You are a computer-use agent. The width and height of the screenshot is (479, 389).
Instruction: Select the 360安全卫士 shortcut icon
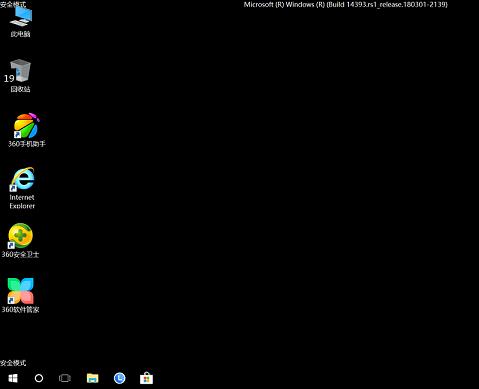20,236
